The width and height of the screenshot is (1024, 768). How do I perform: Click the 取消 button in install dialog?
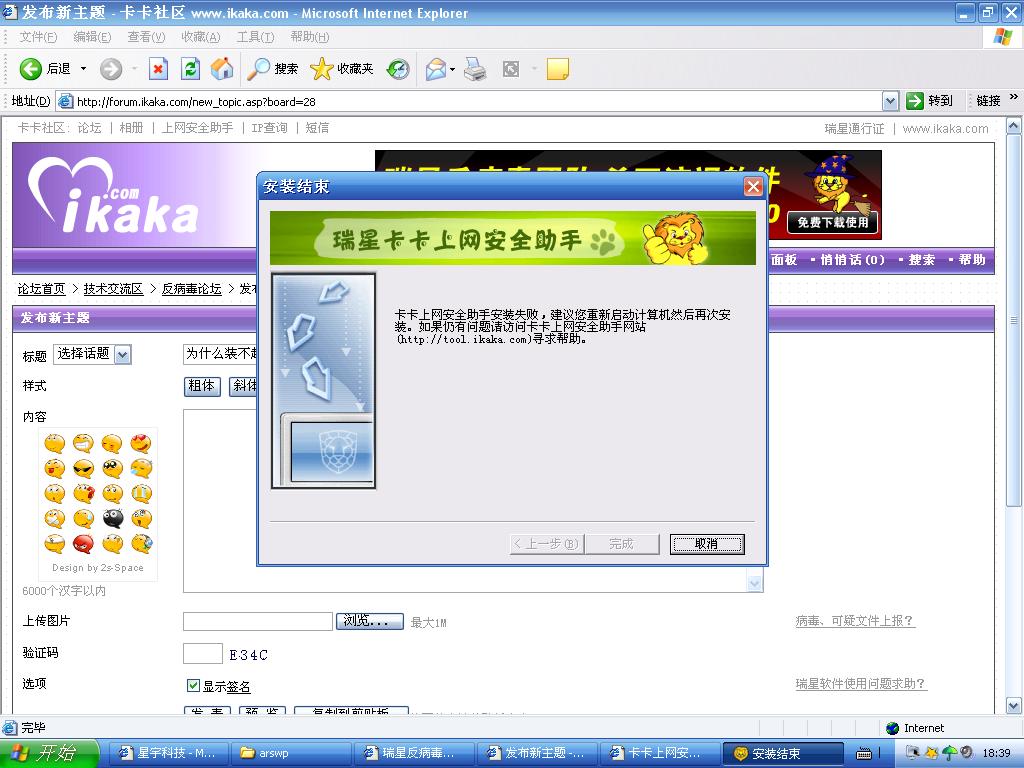pyautogui.click(x=707, y=543)
